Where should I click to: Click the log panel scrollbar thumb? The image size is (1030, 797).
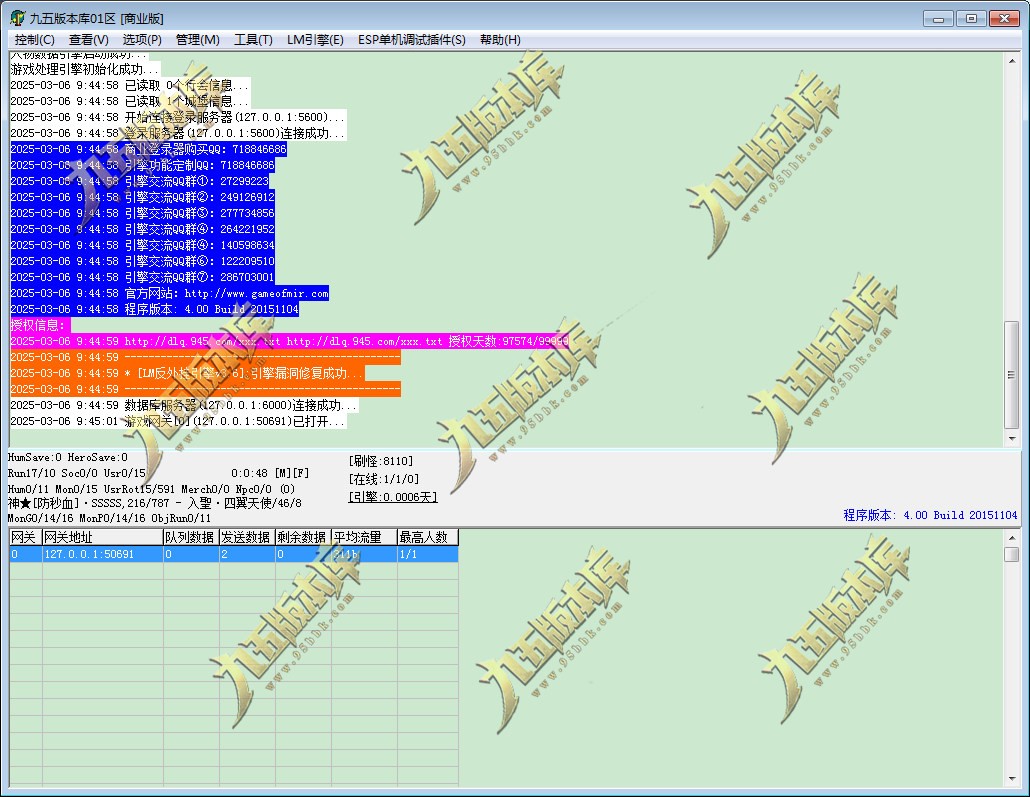[1012, 375]
